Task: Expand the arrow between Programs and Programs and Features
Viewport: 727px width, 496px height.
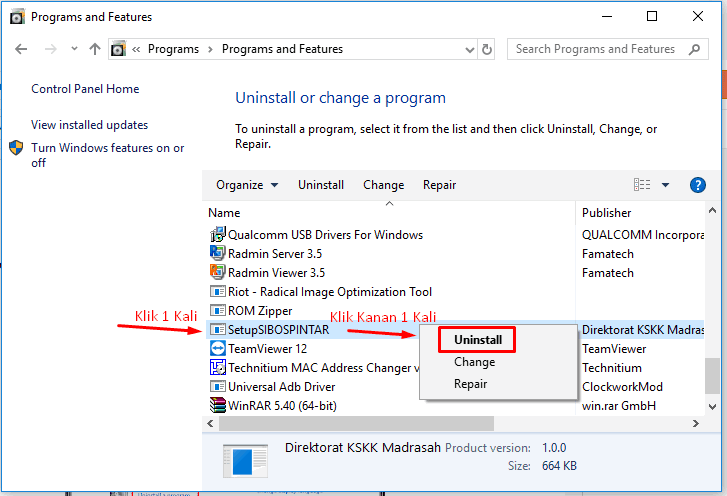Action: pyautogui.click(x=210, y=49)
